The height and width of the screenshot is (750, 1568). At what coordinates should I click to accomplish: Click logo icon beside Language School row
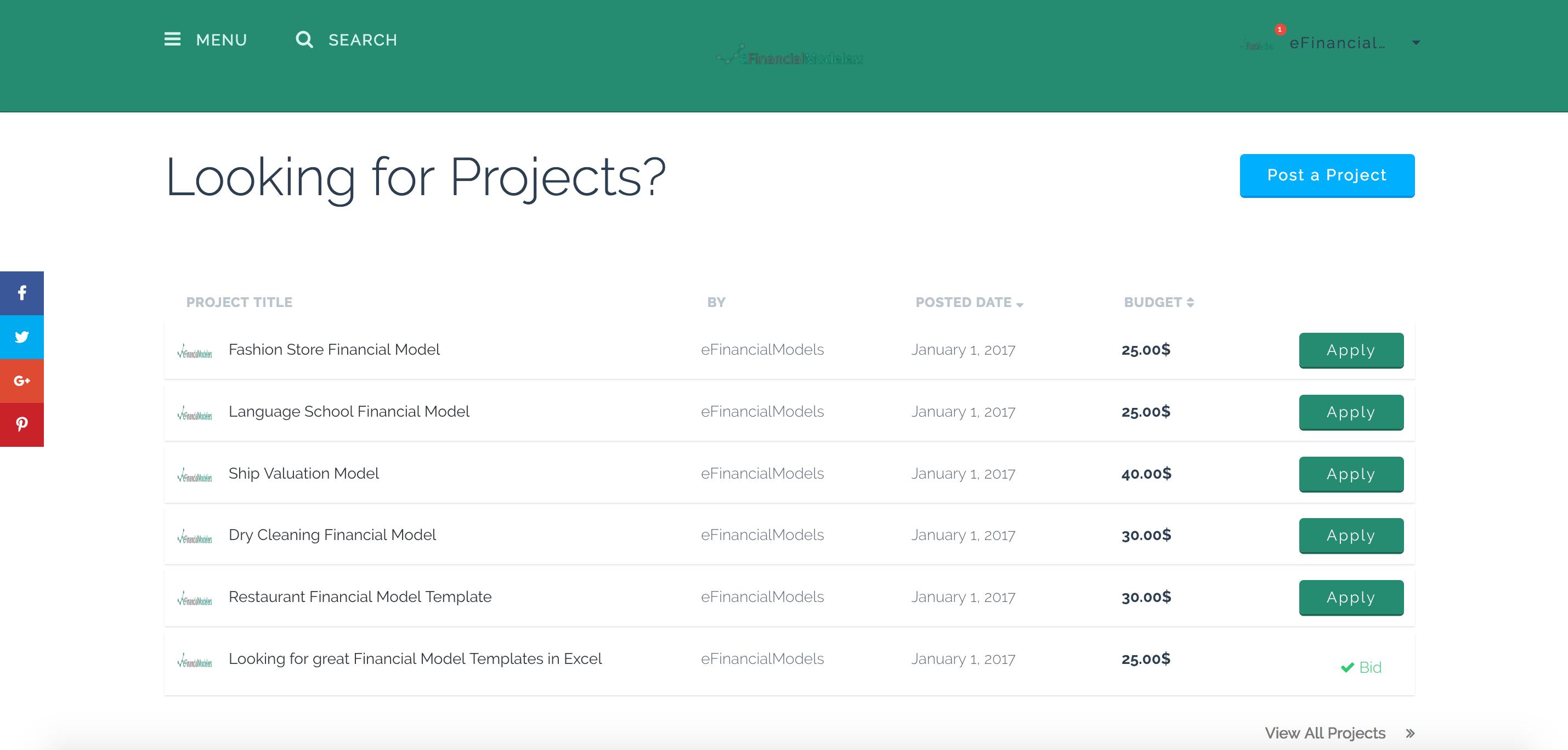click(x=195, y=413)
